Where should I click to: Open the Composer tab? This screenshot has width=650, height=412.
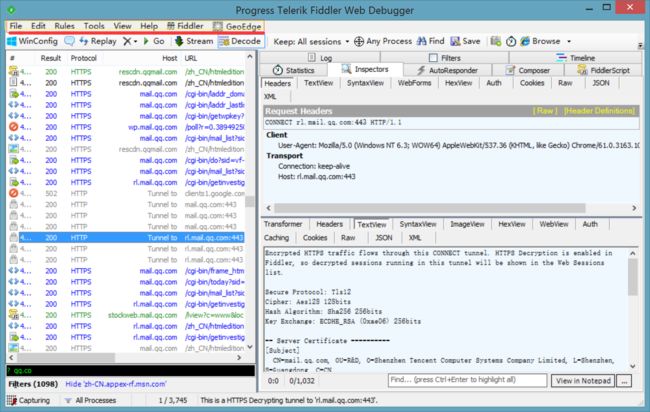[x=528, y=70]
